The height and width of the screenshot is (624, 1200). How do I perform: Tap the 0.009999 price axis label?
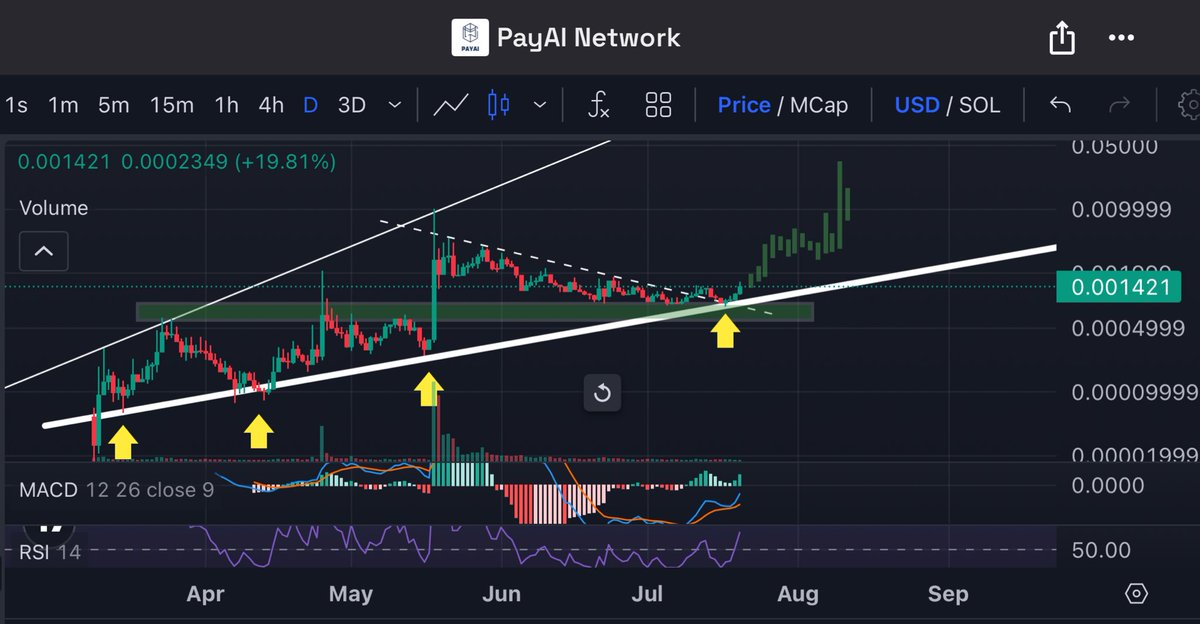[1121, 210]
